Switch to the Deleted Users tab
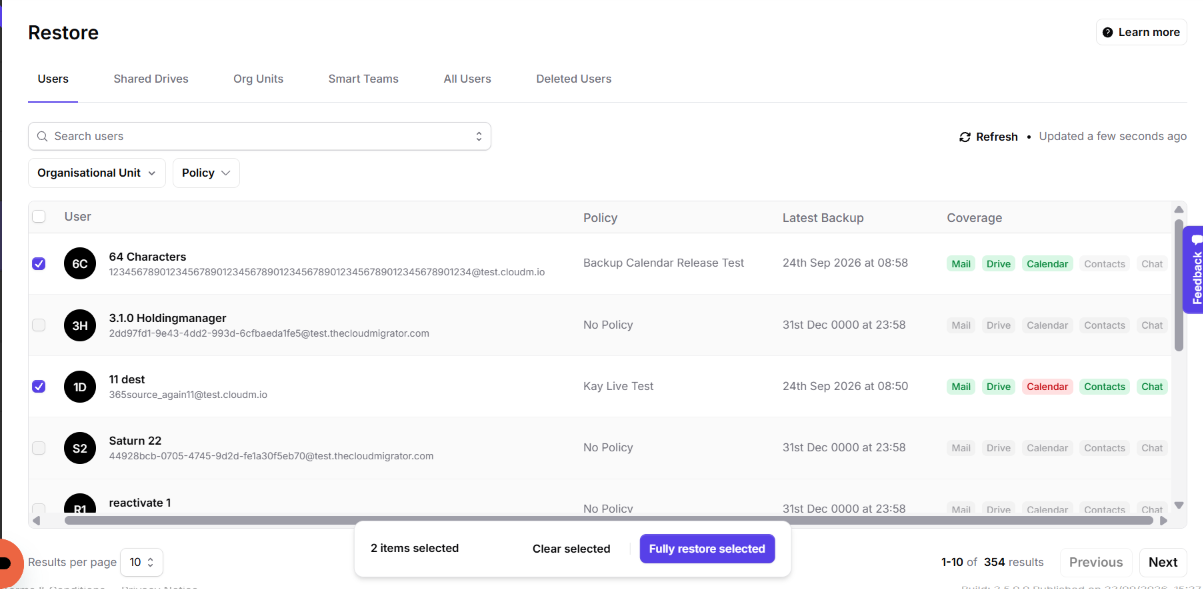Viewport: 1203px width, 589px height. (574, 79)
